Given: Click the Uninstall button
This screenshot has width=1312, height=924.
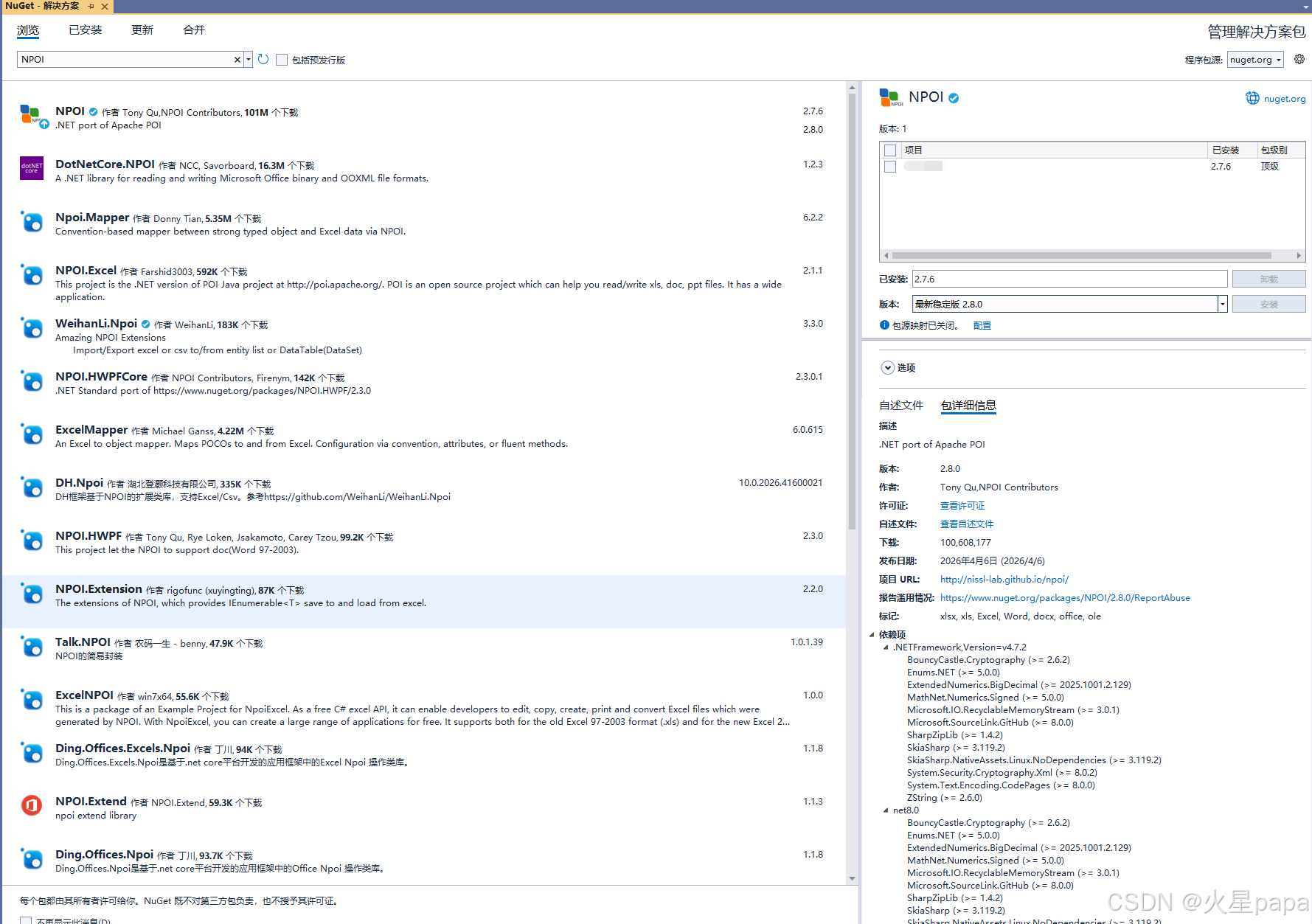Looking at the screenshot, I should [x=1268, y=279].
